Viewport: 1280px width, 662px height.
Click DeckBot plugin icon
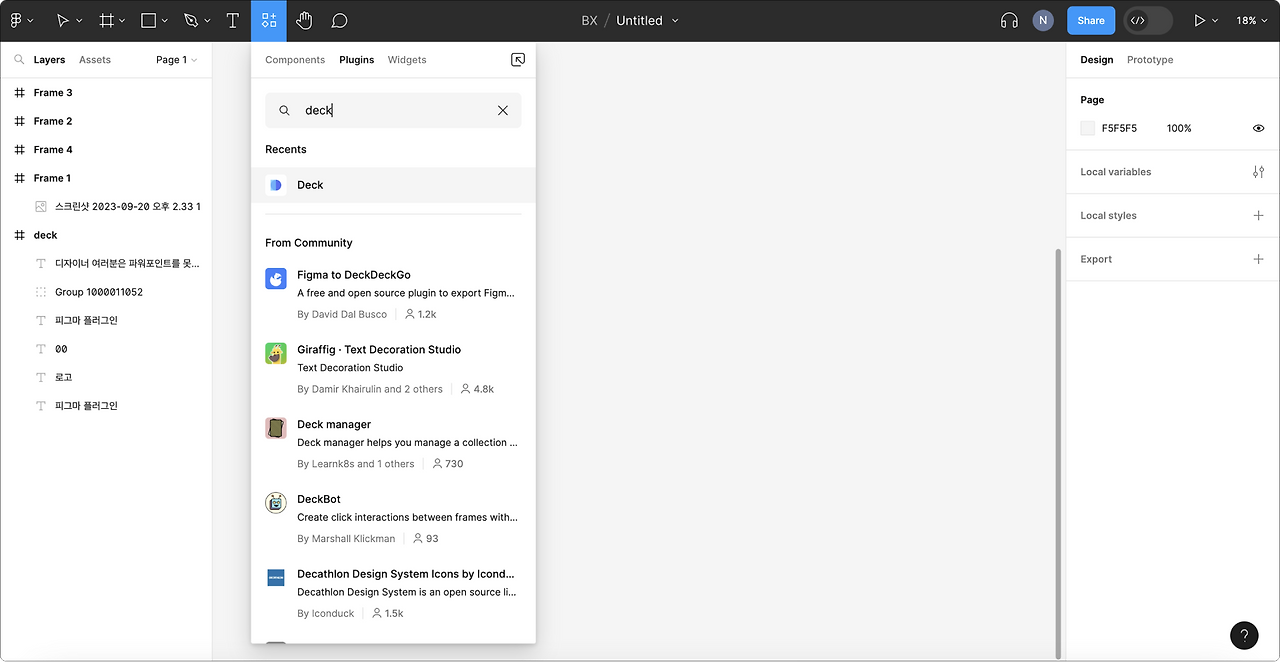click(276, 503)
